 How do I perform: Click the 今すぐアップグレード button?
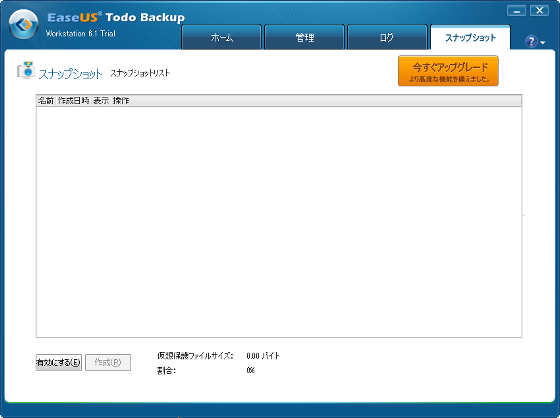(448, 71)
